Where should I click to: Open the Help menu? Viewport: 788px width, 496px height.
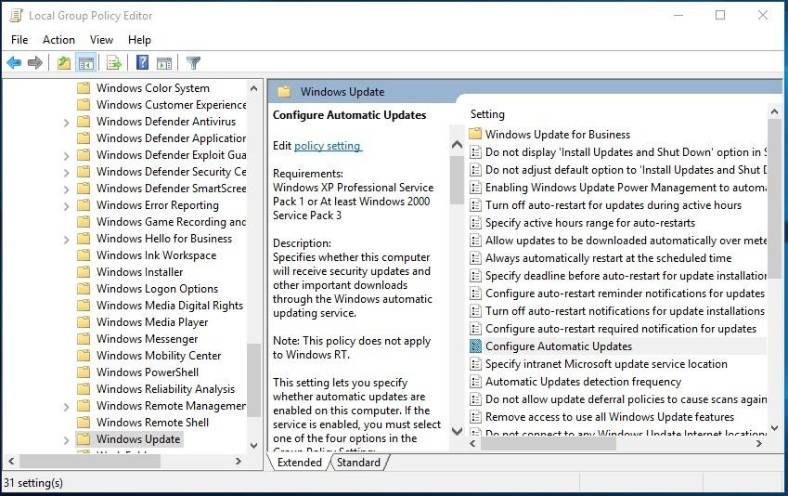point(139,40)
